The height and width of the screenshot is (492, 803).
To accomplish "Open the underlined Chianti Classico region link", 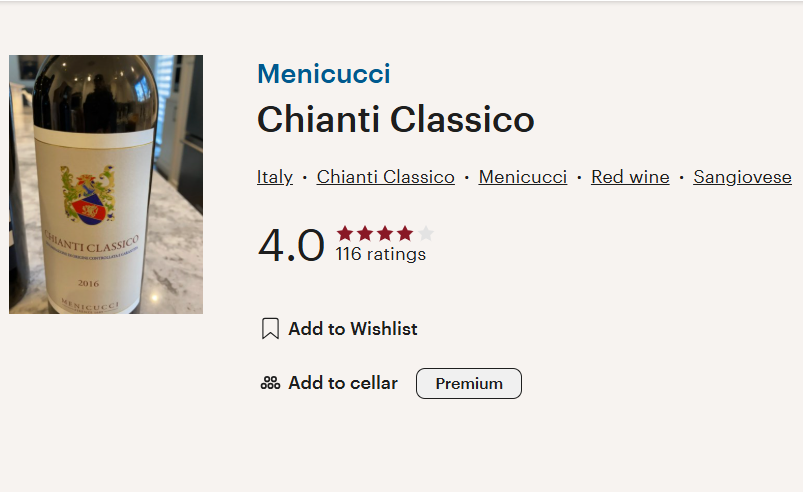I will 385,177.
